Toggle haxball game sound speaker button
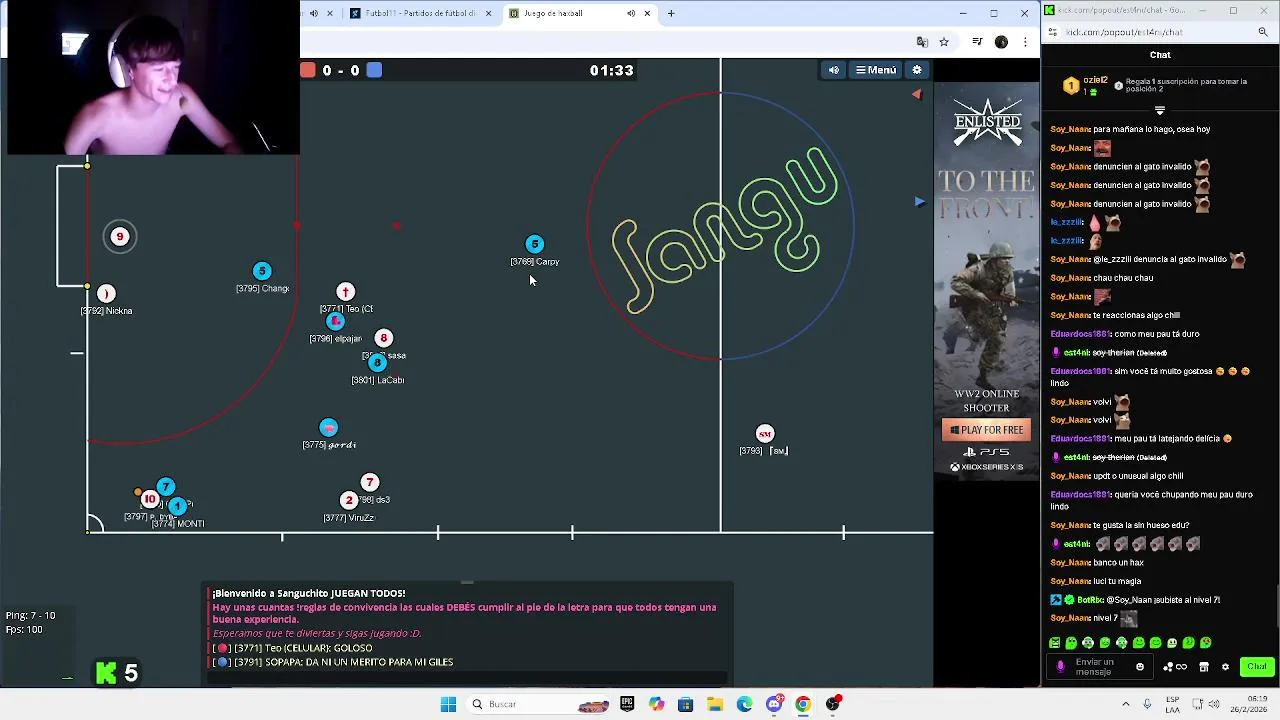 point(834,70)
